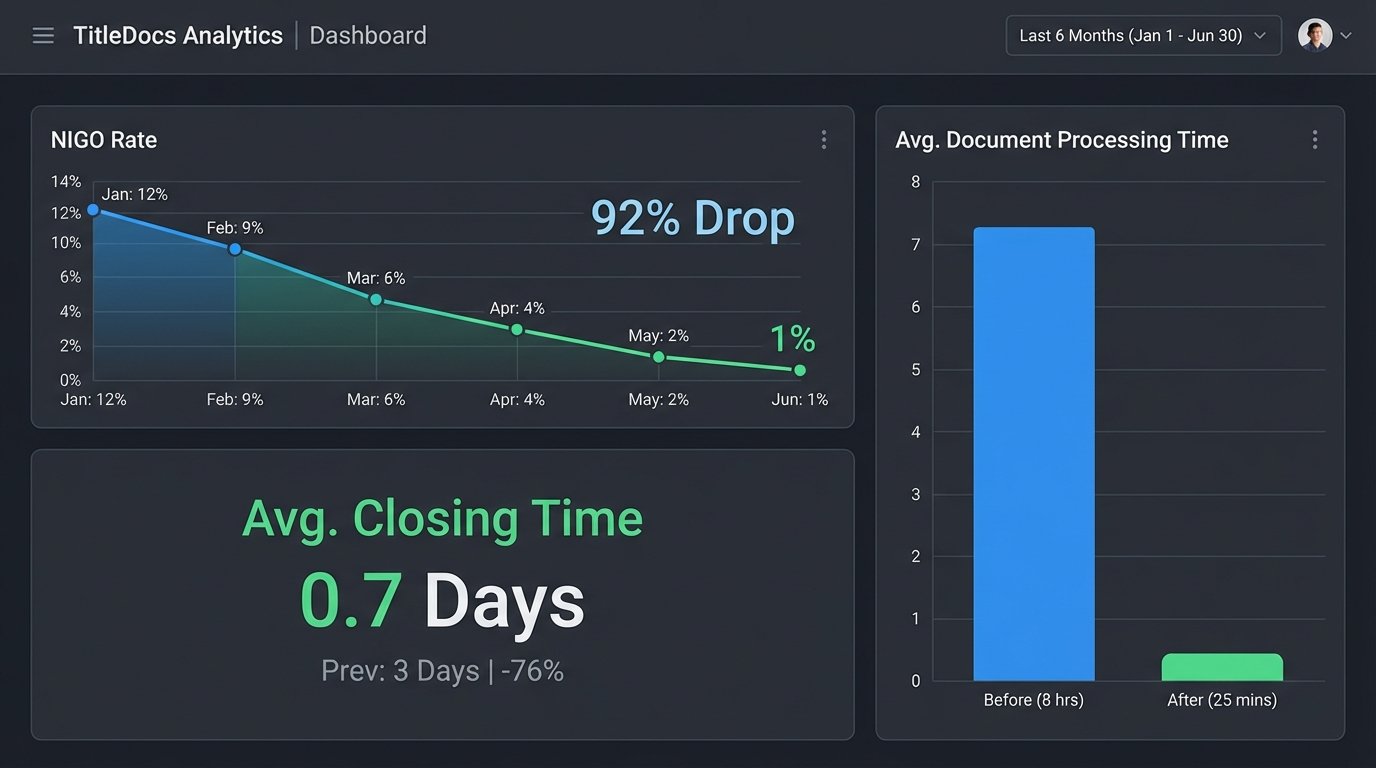Click the TitleDocs Analytics title
This screenshot has height=768, width=1376.
(x=178, y=34)
